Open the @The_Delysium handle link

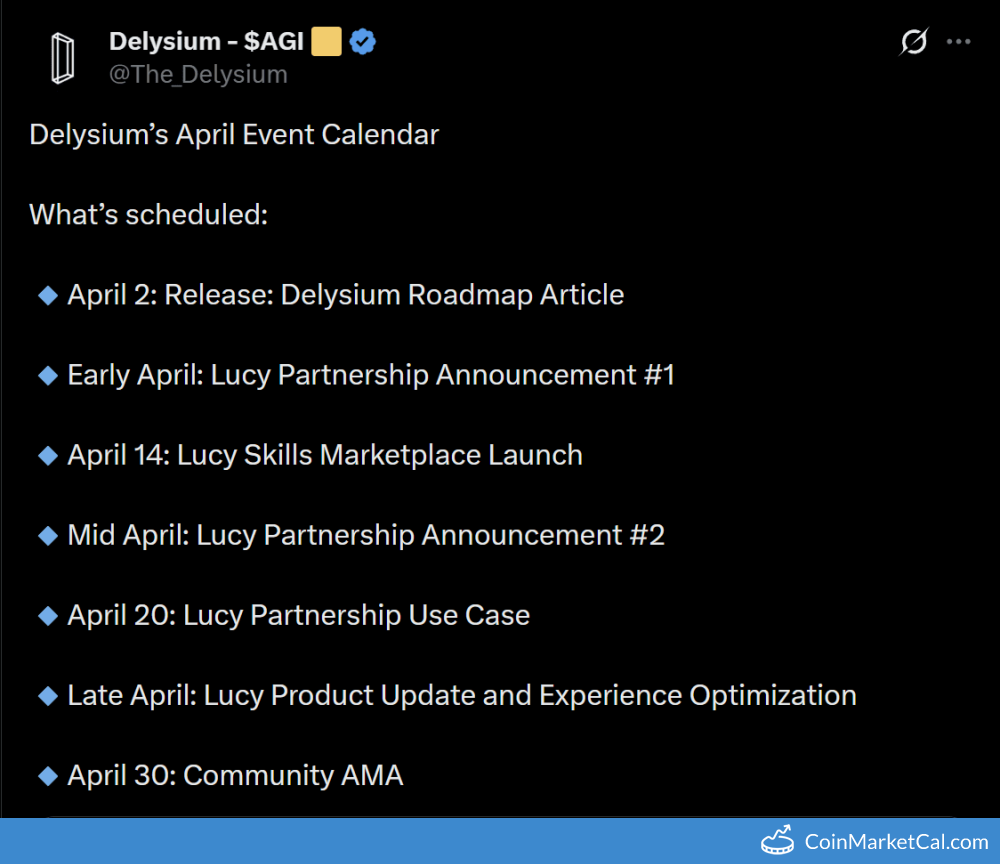pyautogui.click(x=198, y=75)
